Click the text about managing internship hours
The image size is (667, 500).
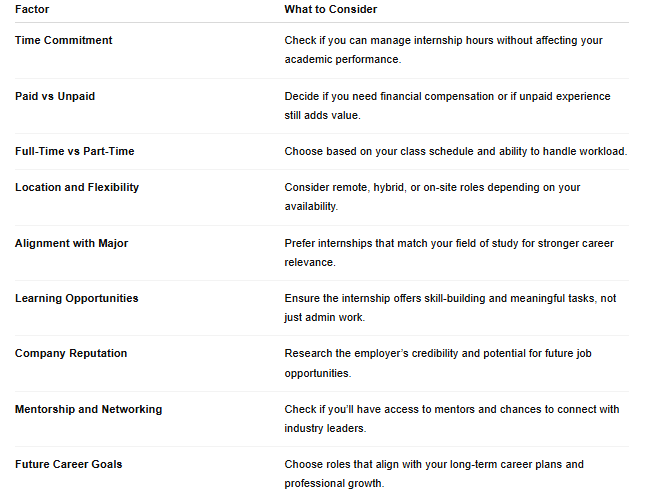click(443, 50)
